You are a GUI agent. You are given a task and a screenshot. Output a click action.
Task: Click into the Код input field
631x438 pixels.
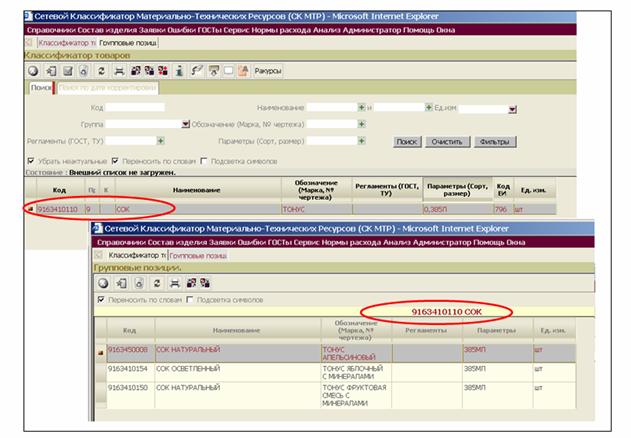pyautogui.click(x=135, y=107)
